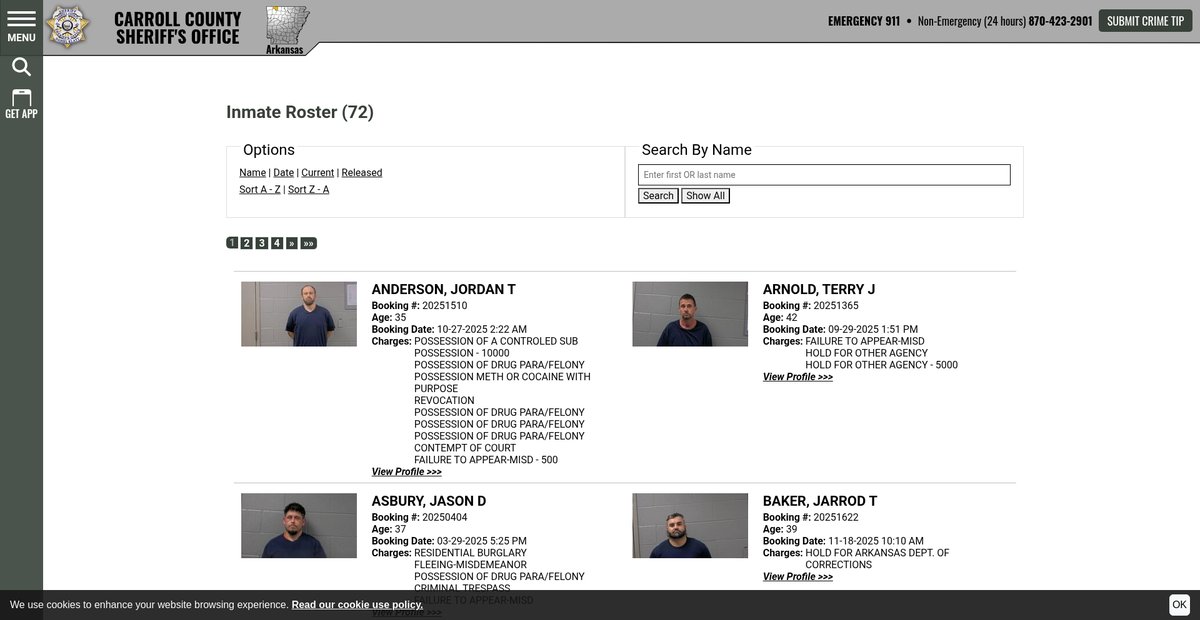Go to page 2 of roster

point(247,243)
